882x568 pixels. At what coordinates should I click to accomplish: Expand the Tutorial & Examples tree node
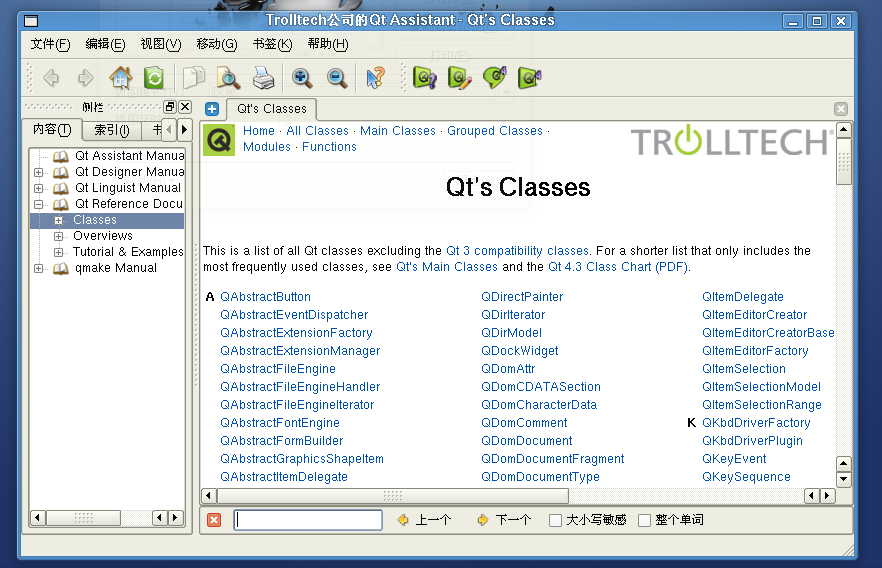[x=58, y=253]
